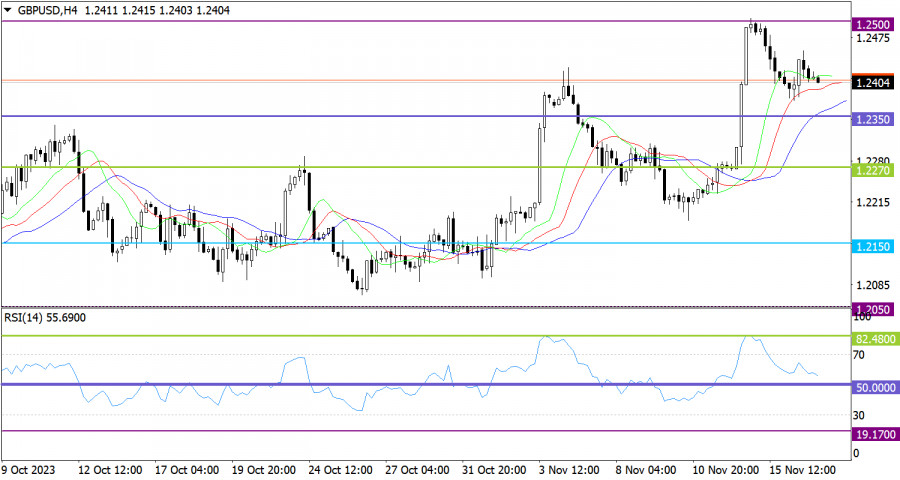The width and height of the screenshot is (900, 480).
Task: Click the RSI 50.0000 midline label
Action: pos(875,388)
